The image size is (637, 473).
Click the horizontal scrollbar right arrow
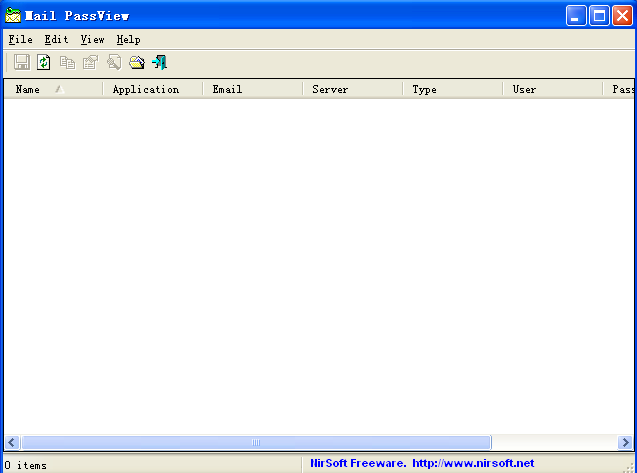tap(625, 442)
